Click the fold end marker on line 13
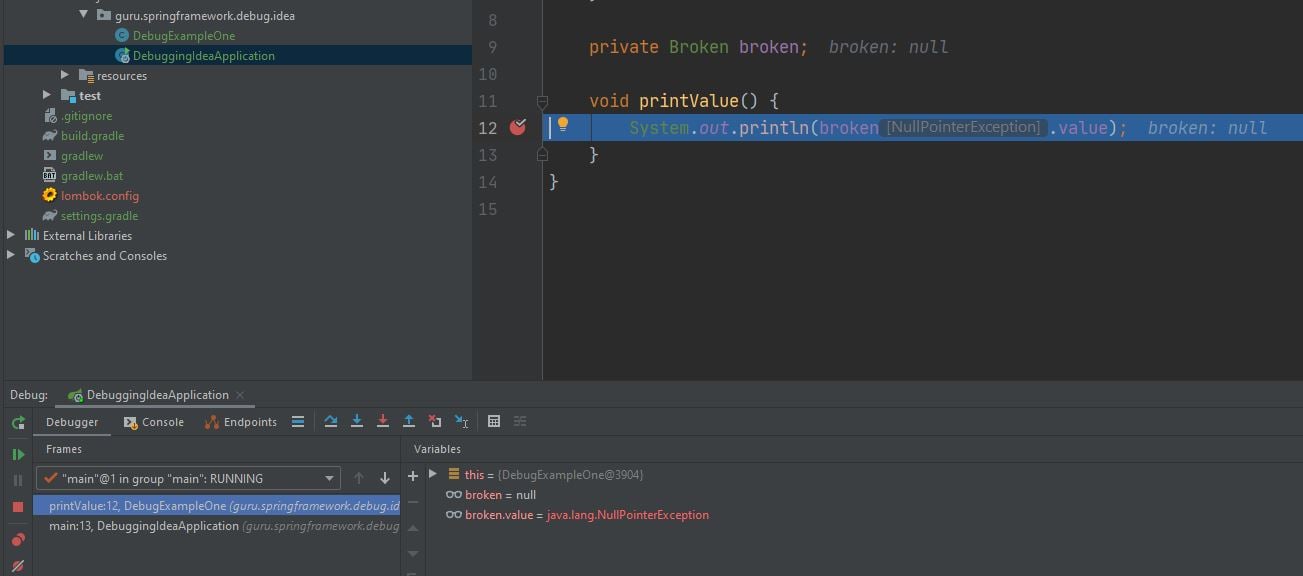This screenshot has width=1303, height=576. 542,155
